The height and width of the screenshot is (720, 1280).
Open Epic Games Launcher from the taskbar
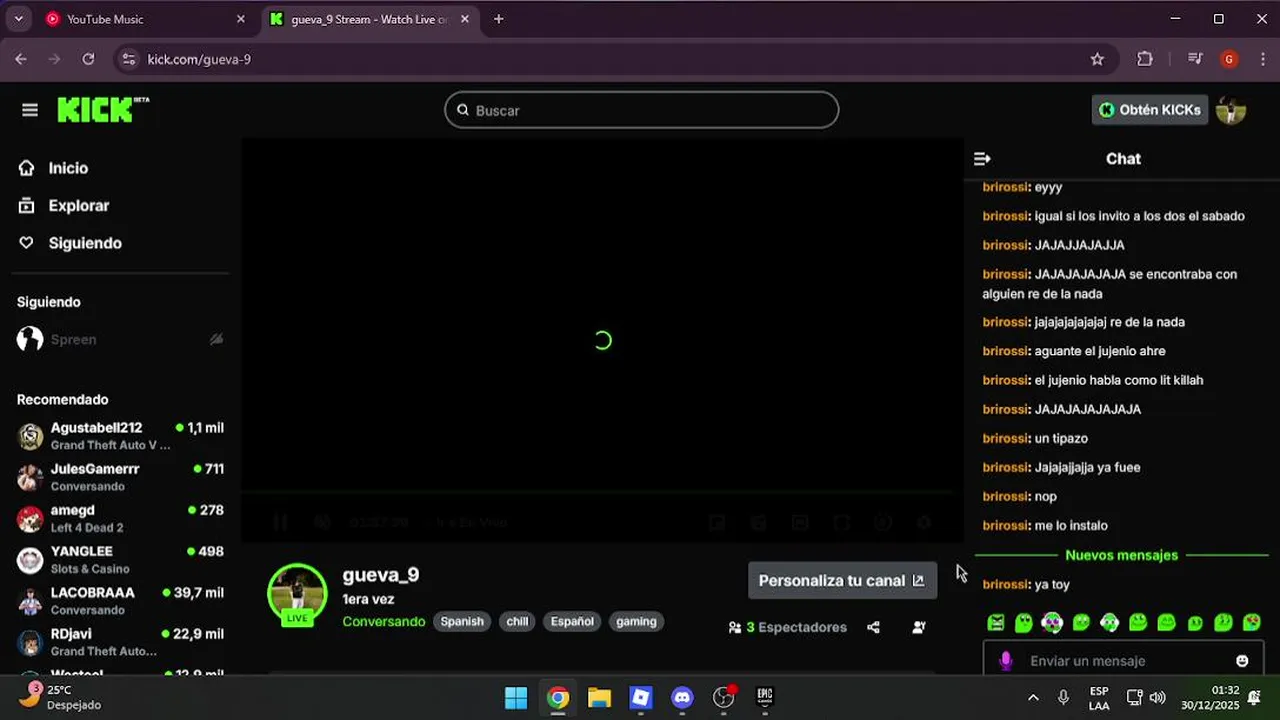pyautogui.click(x=765, y=697)
